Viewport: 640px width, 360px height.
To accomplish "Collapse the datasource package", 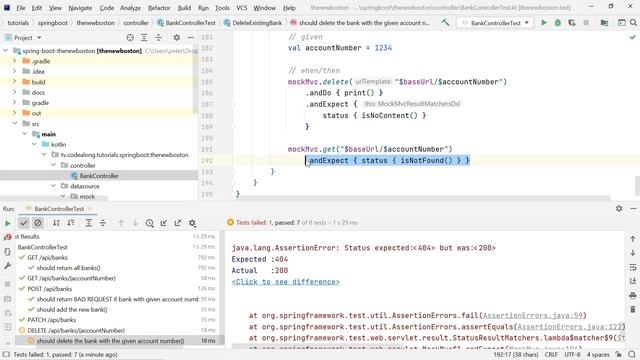I will (x=53, y=186).
